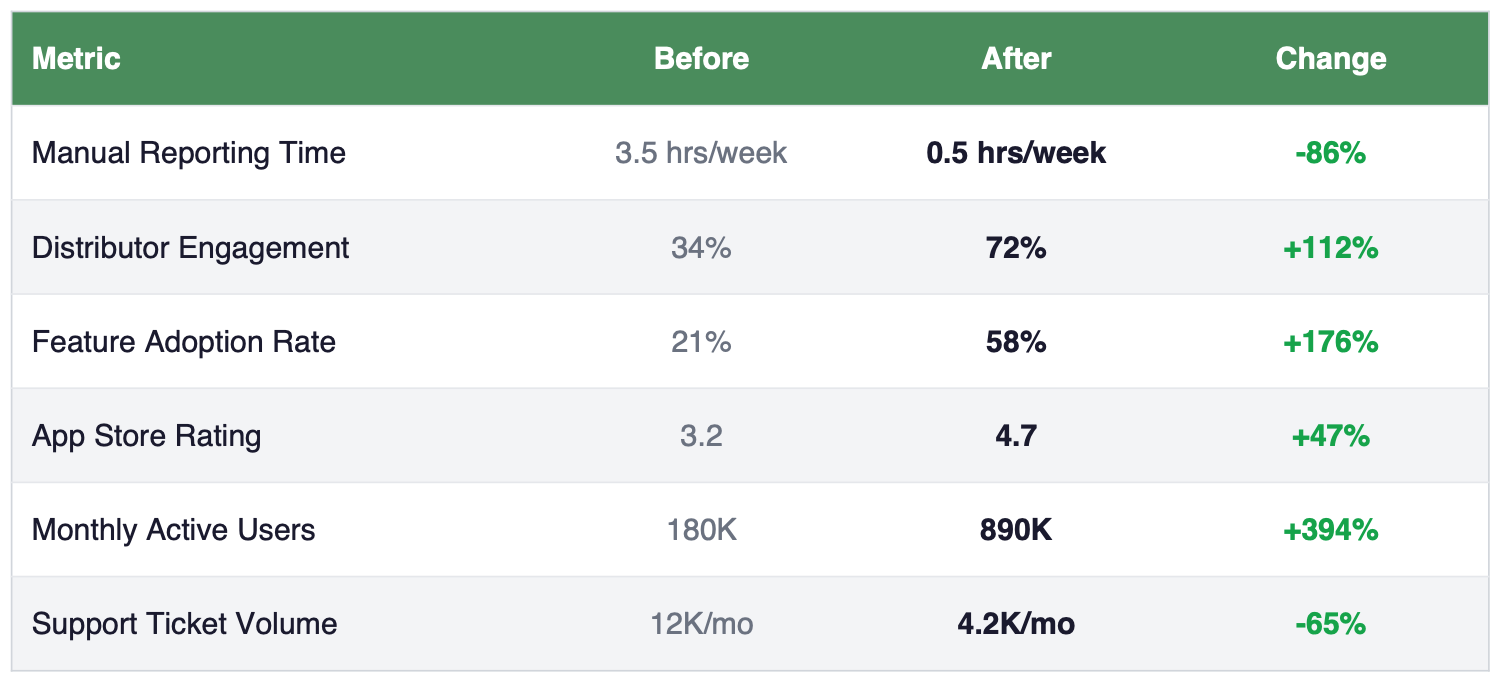
Task: Select the Manual Reporting Time row label
Action: tap(189, 153)
